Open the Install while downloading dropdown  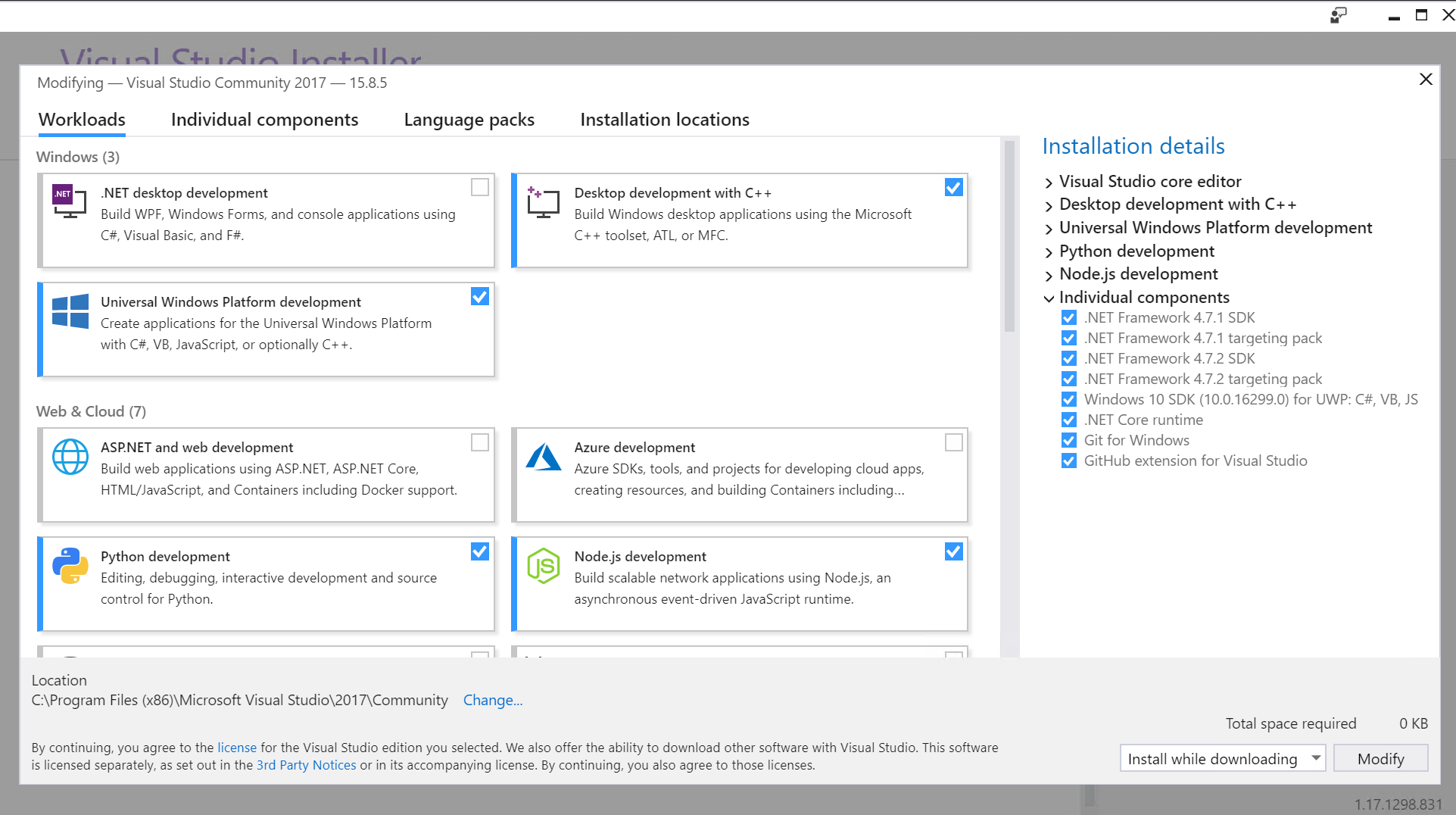click(x=1222, y=758)
